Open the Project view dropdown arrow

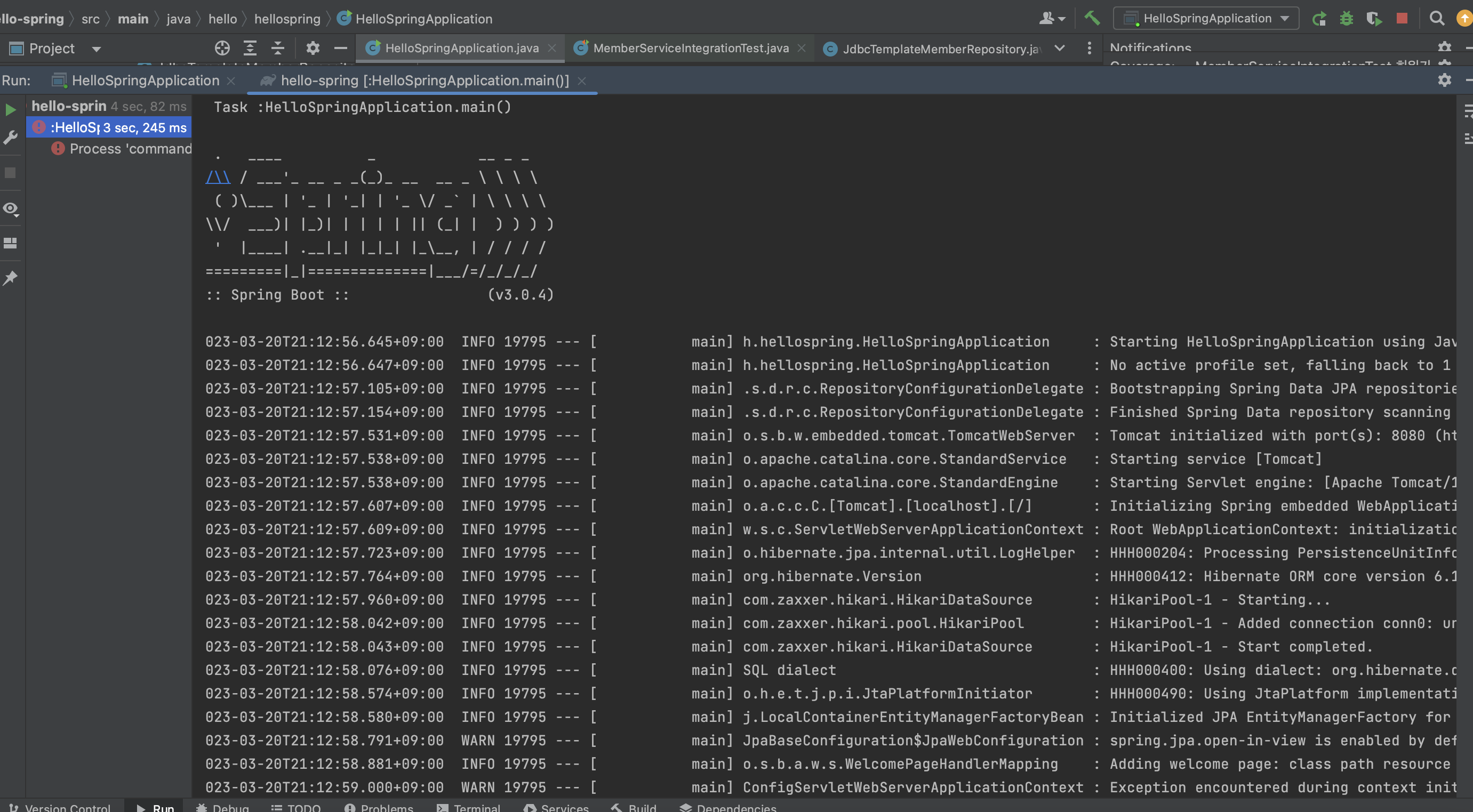tap(97, 49)
